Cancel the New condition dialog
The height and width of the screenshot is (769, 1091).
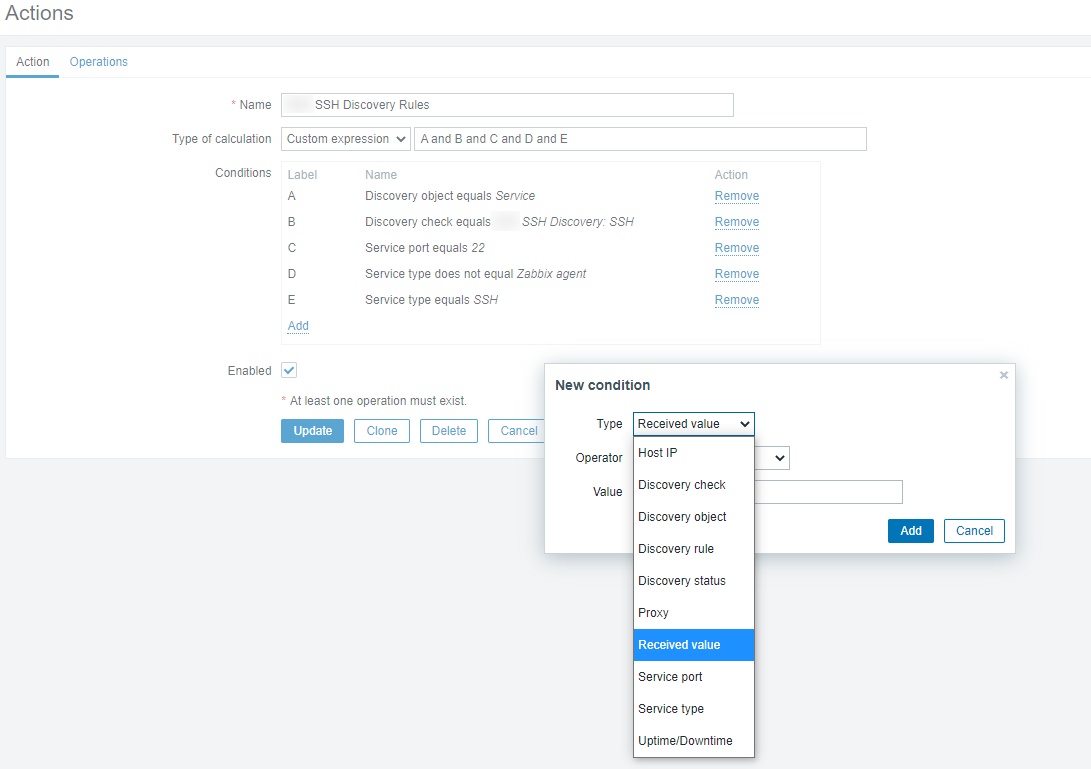(973, 531)
